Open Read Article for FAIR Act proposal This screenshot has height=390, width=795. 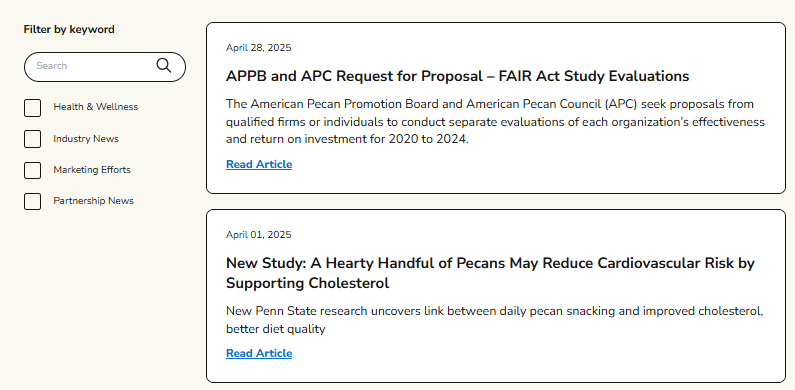coord(259,164)
